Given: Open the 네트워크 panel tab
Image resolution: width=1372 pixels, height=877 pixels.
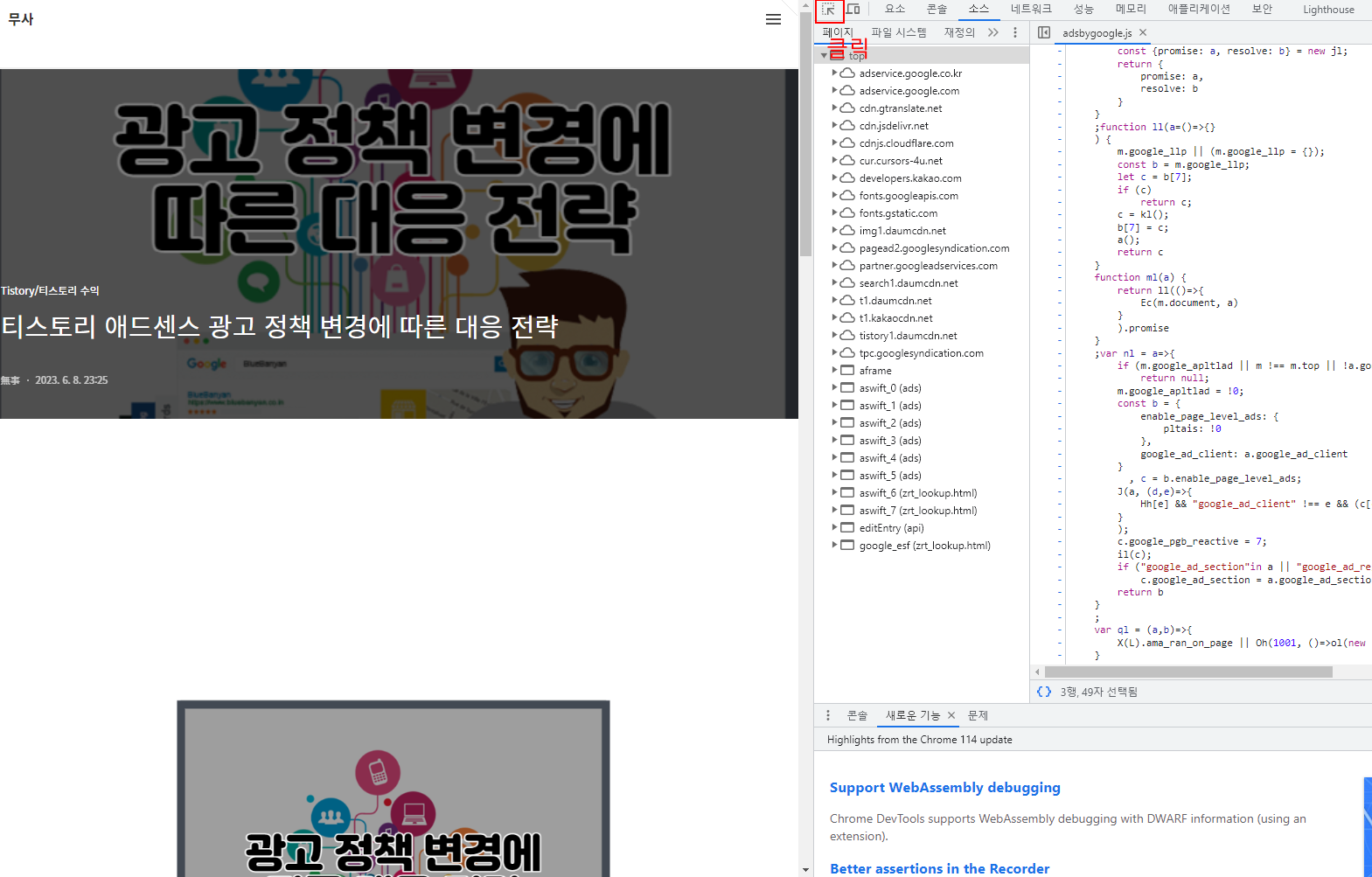Looking at the screenshot, I should 1031,10.
